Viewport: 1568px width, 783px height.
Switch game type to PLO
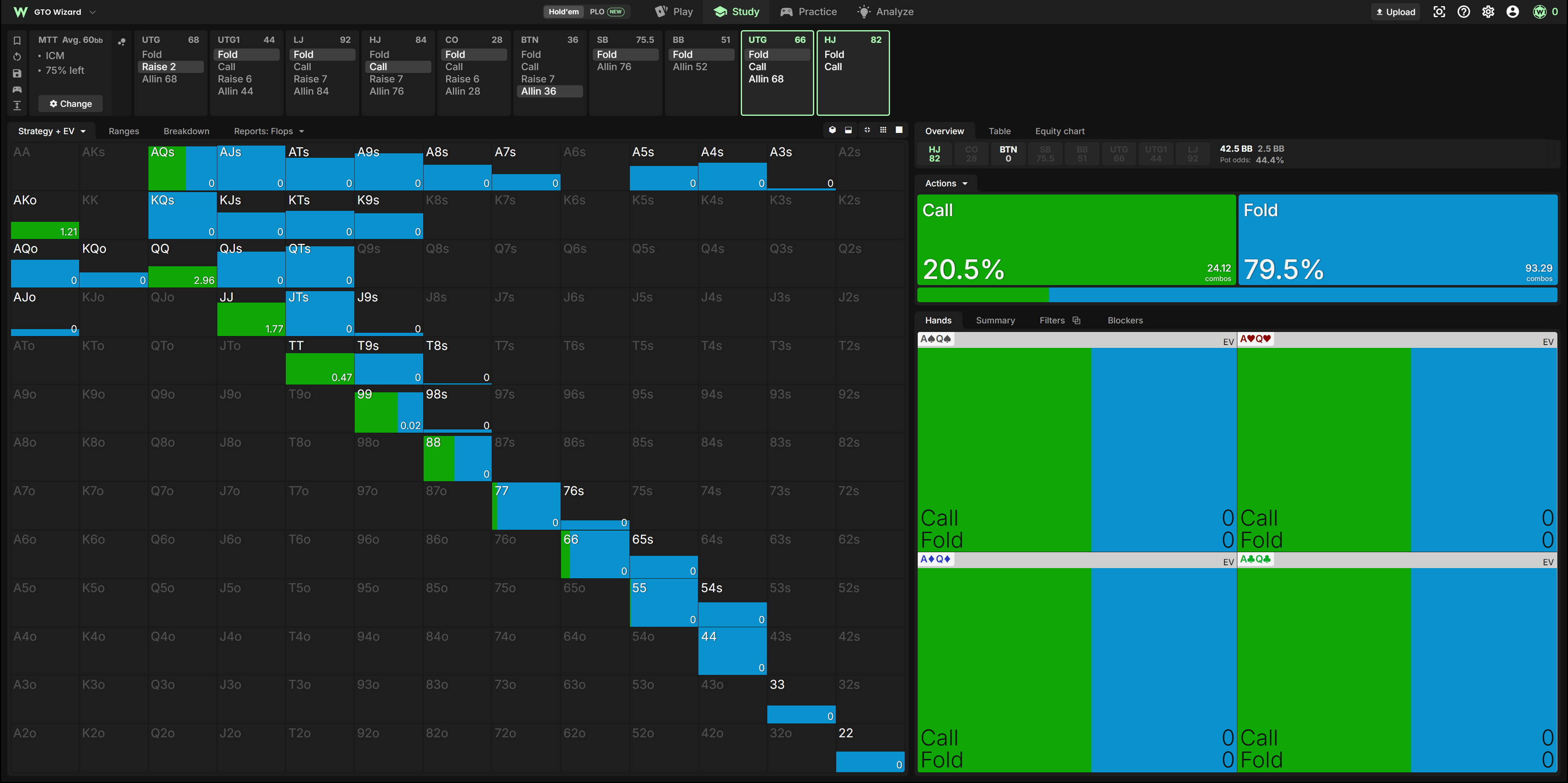[x=606, y=11]
